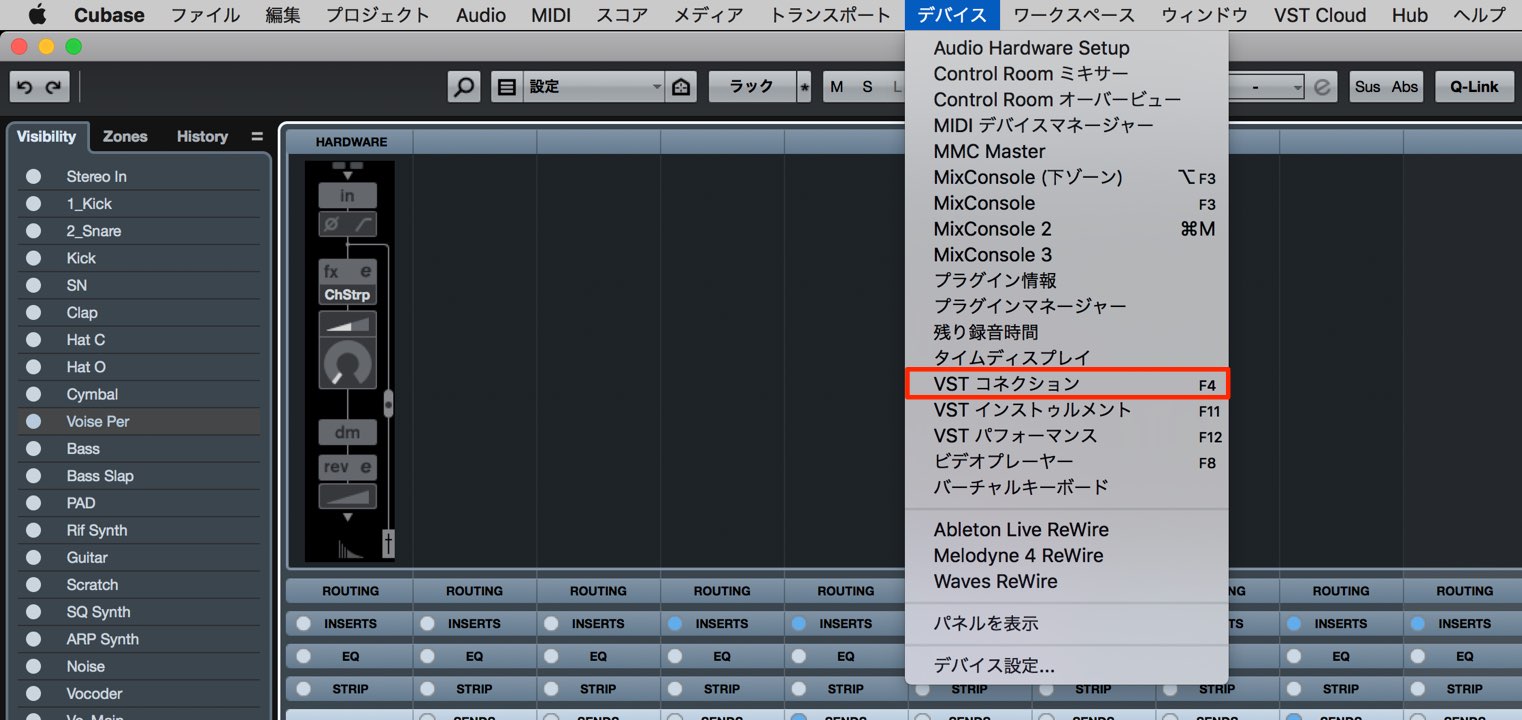Toggle visibility dot for Stereo In

tap(34, 176)
